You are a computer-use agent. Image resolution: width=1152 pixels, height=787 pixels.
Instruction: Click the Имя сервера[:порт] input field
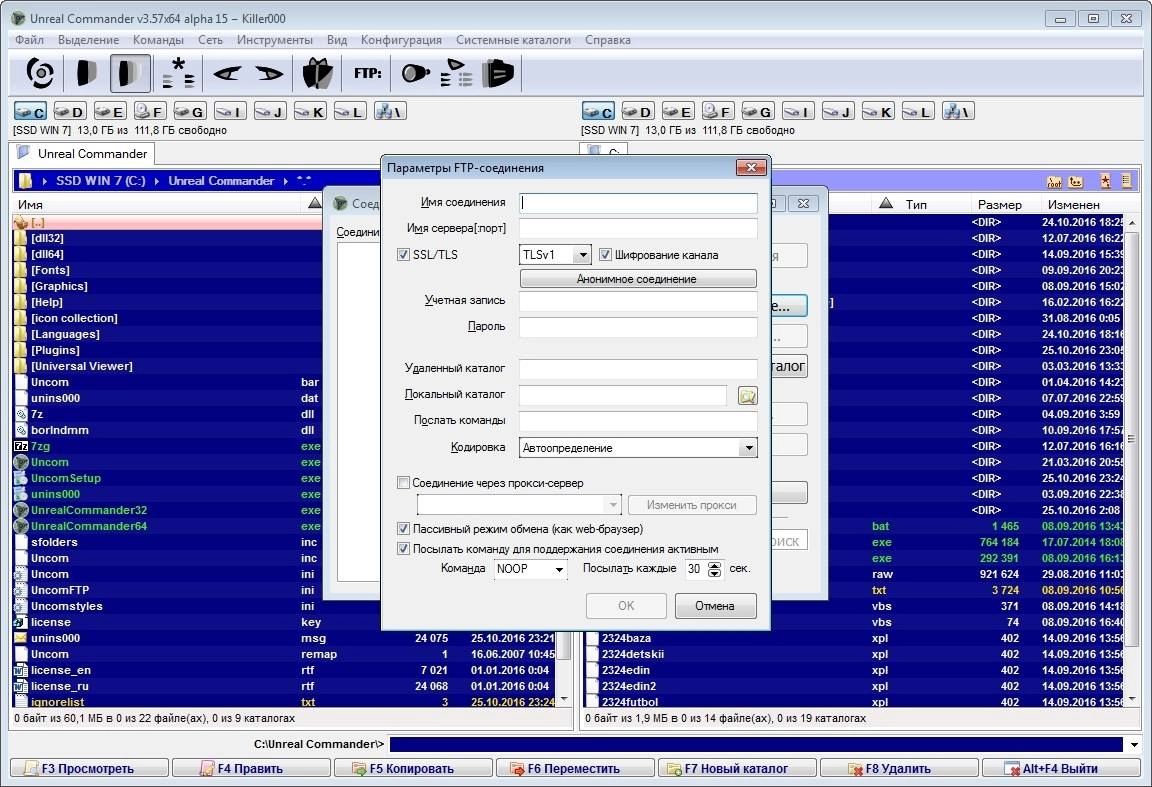pyautogui.click(x=638, y=229)
